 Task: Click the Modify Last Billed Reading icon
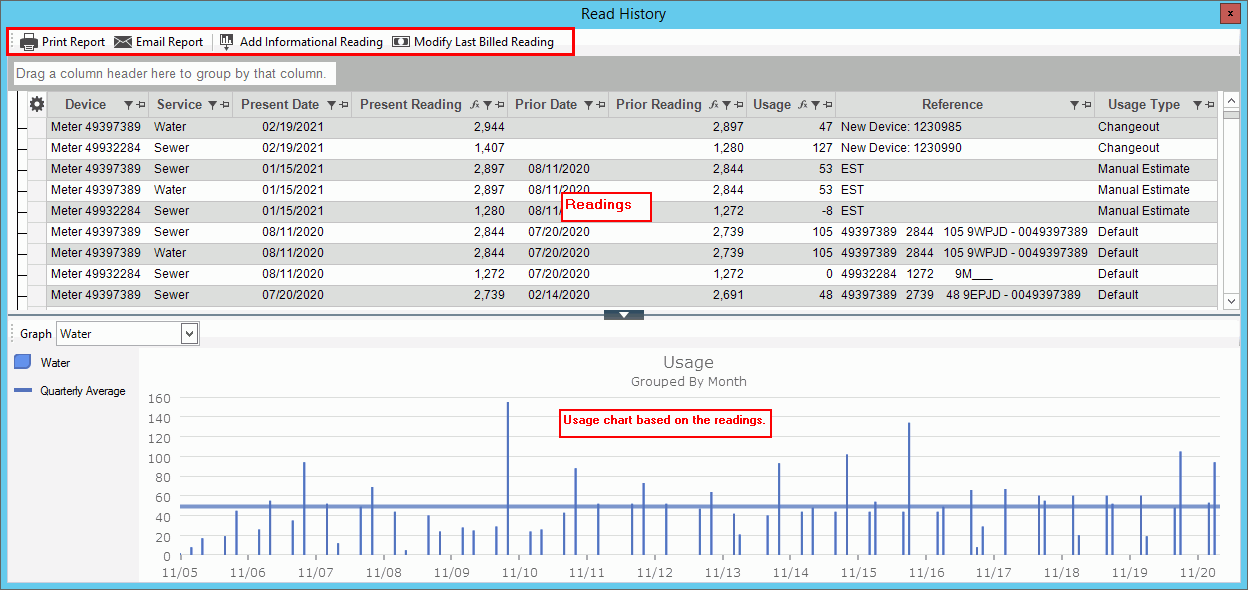pos(401,42)
